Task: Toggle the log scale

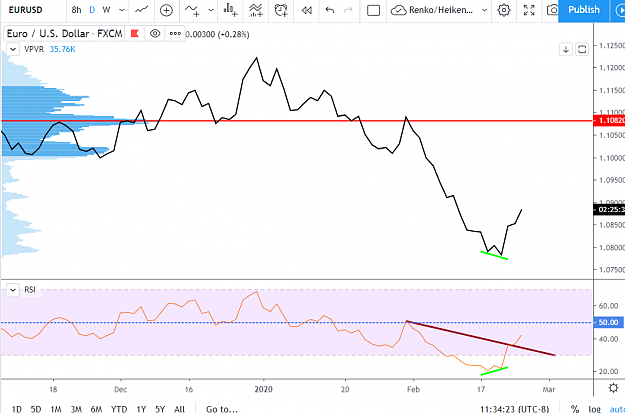Action: pos(594,409)
